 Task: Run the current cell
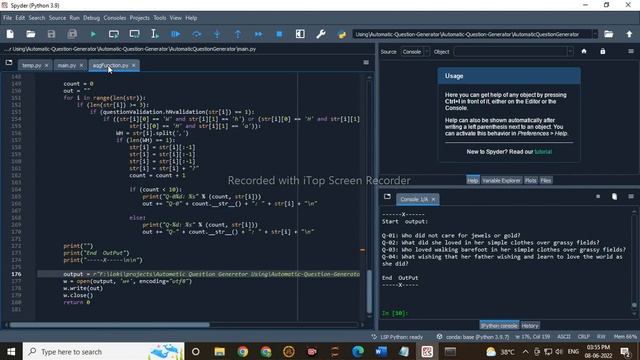pyautogui.click(x=114, y=34)
